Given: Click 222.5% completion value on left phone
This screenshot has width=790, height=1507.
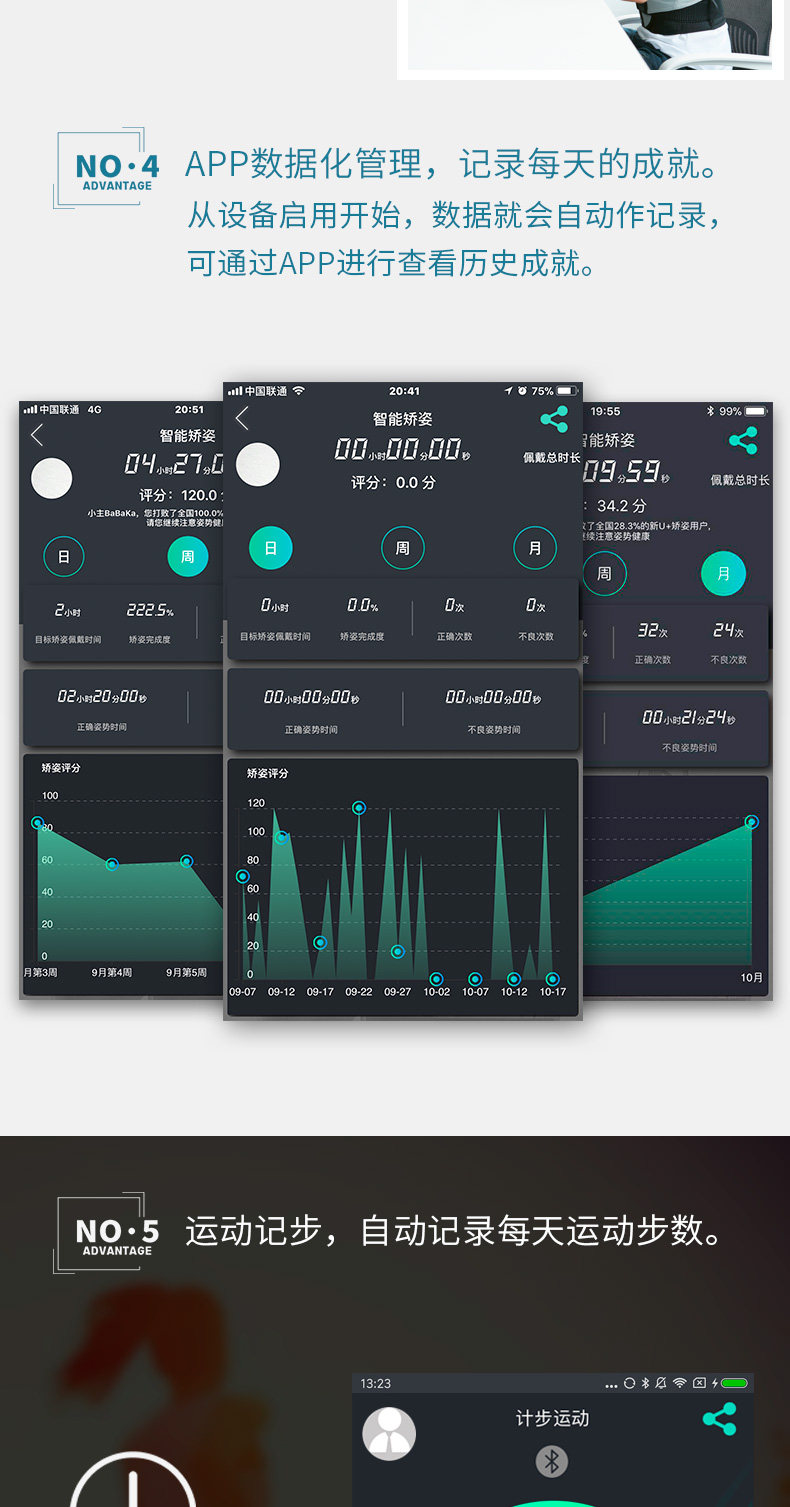Looking at the screenshot, I should click(x=150, y=610).
